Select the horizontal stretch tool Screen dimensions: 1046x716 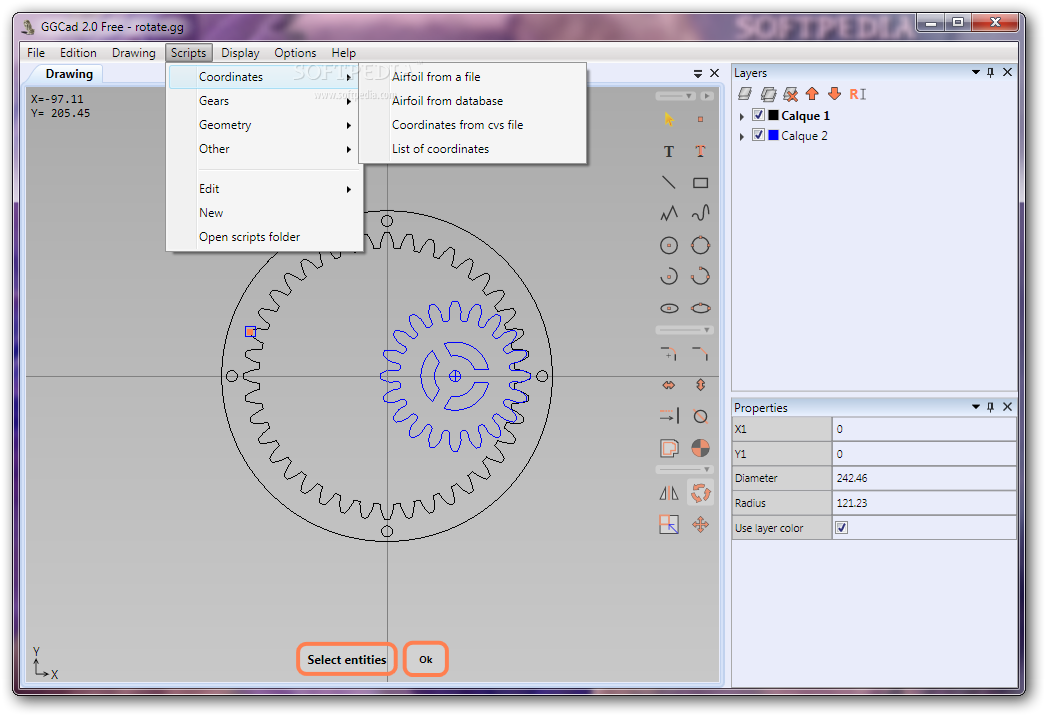pyautogui.click(x=669, y=385)
